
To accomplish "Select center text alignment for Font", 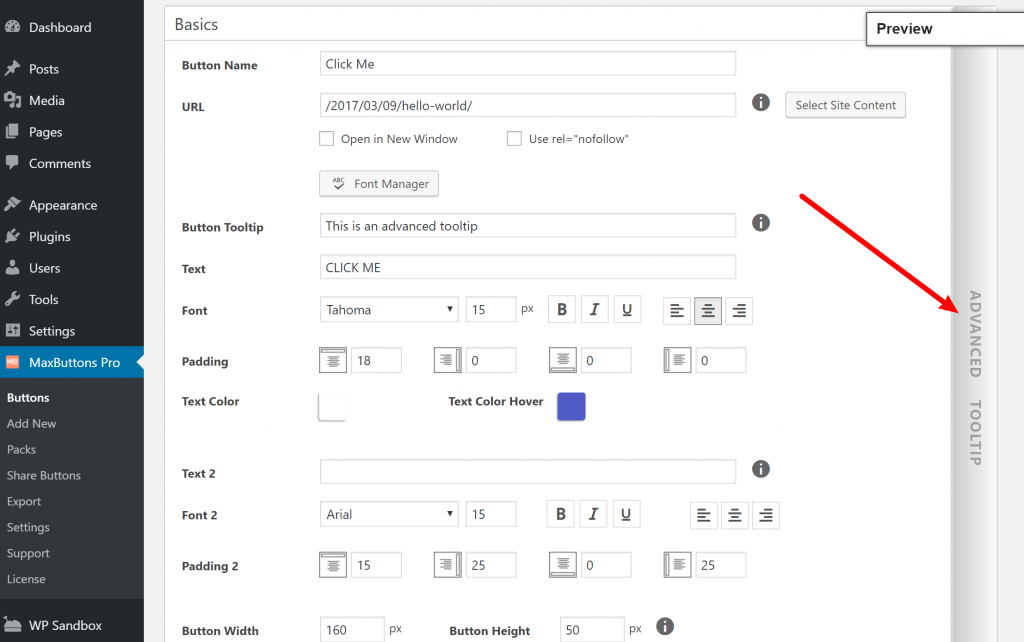I will [x=707, y=310].
